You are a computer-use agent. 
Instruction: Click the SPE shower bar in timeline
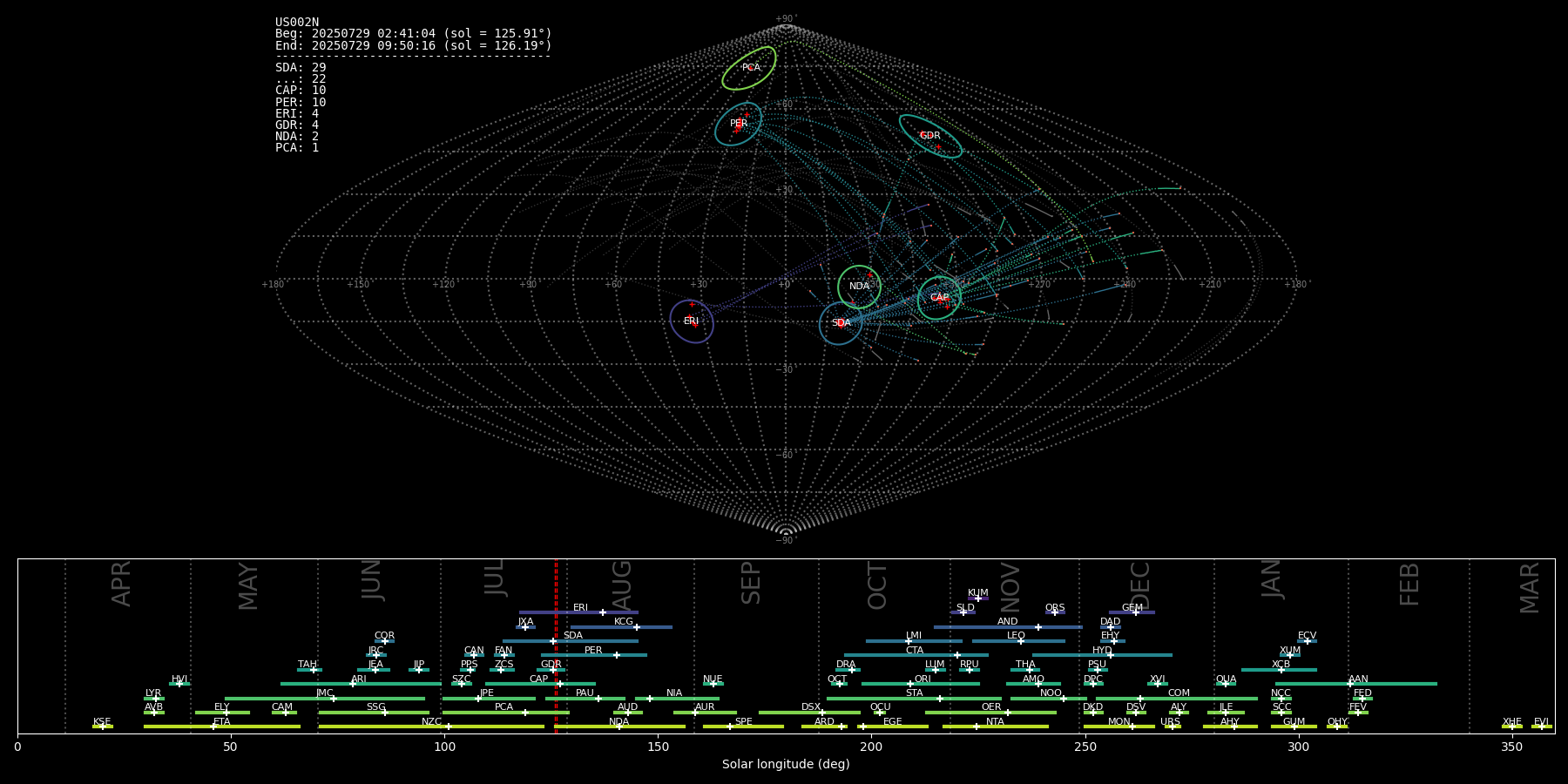click(743, 727)
